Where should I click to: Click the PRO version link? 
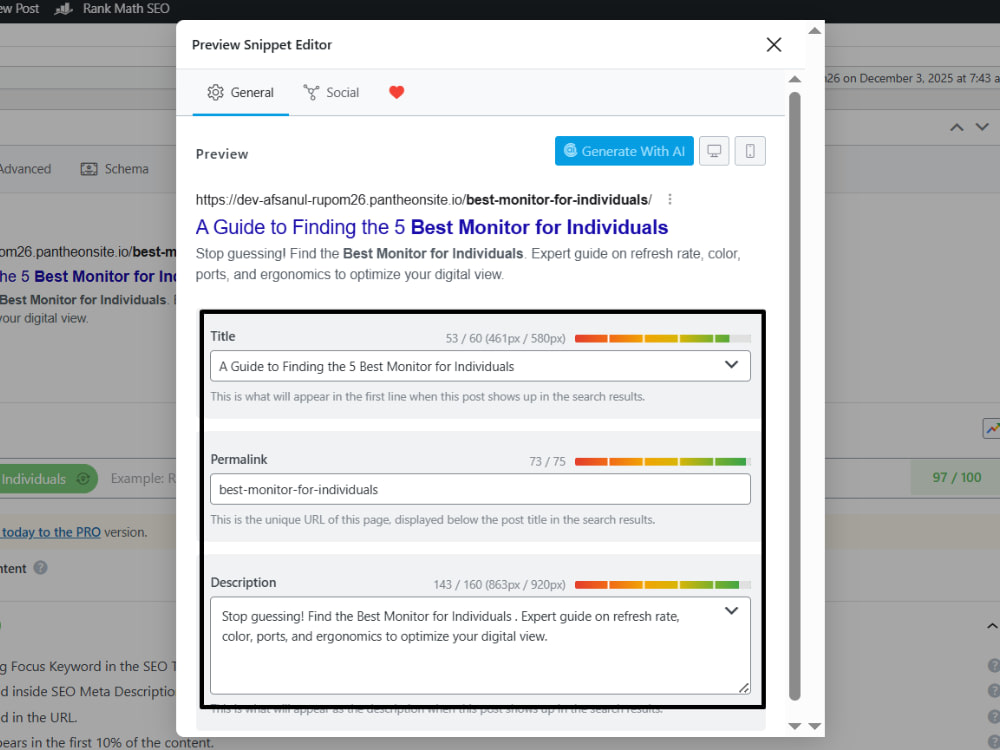pos(50,532)
